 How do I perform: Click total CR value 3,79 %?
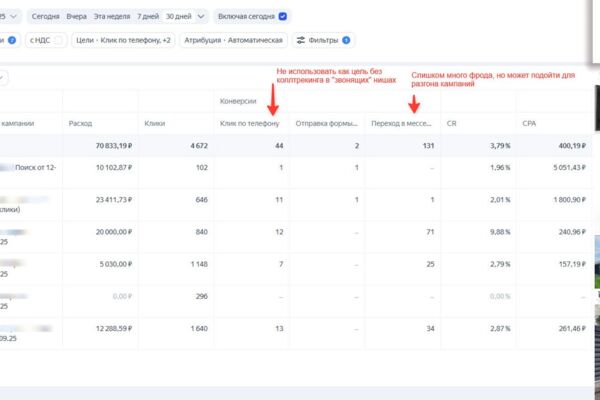[500, 145]
